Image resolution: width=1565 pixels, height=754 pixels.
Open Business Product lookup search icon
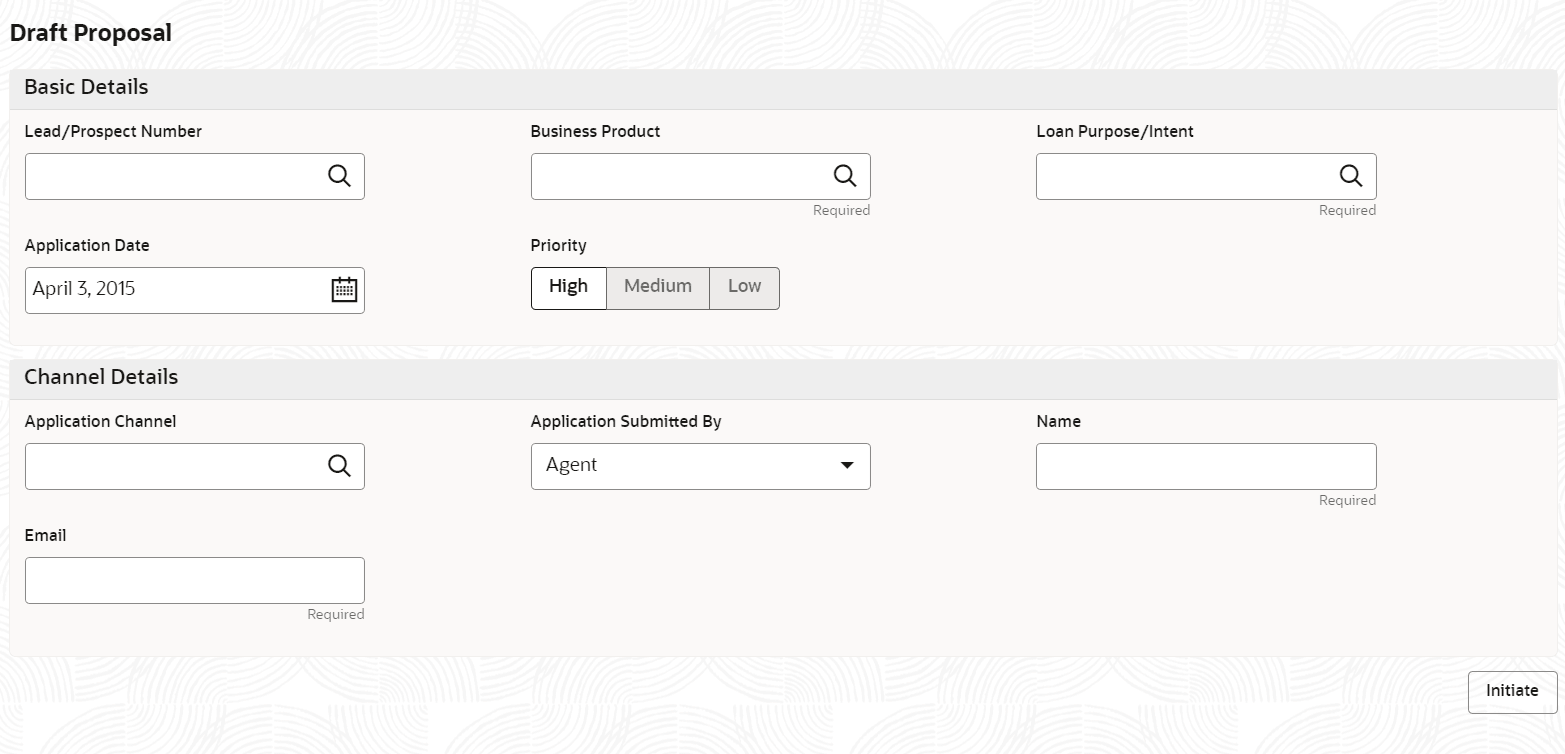coord(845,176)
